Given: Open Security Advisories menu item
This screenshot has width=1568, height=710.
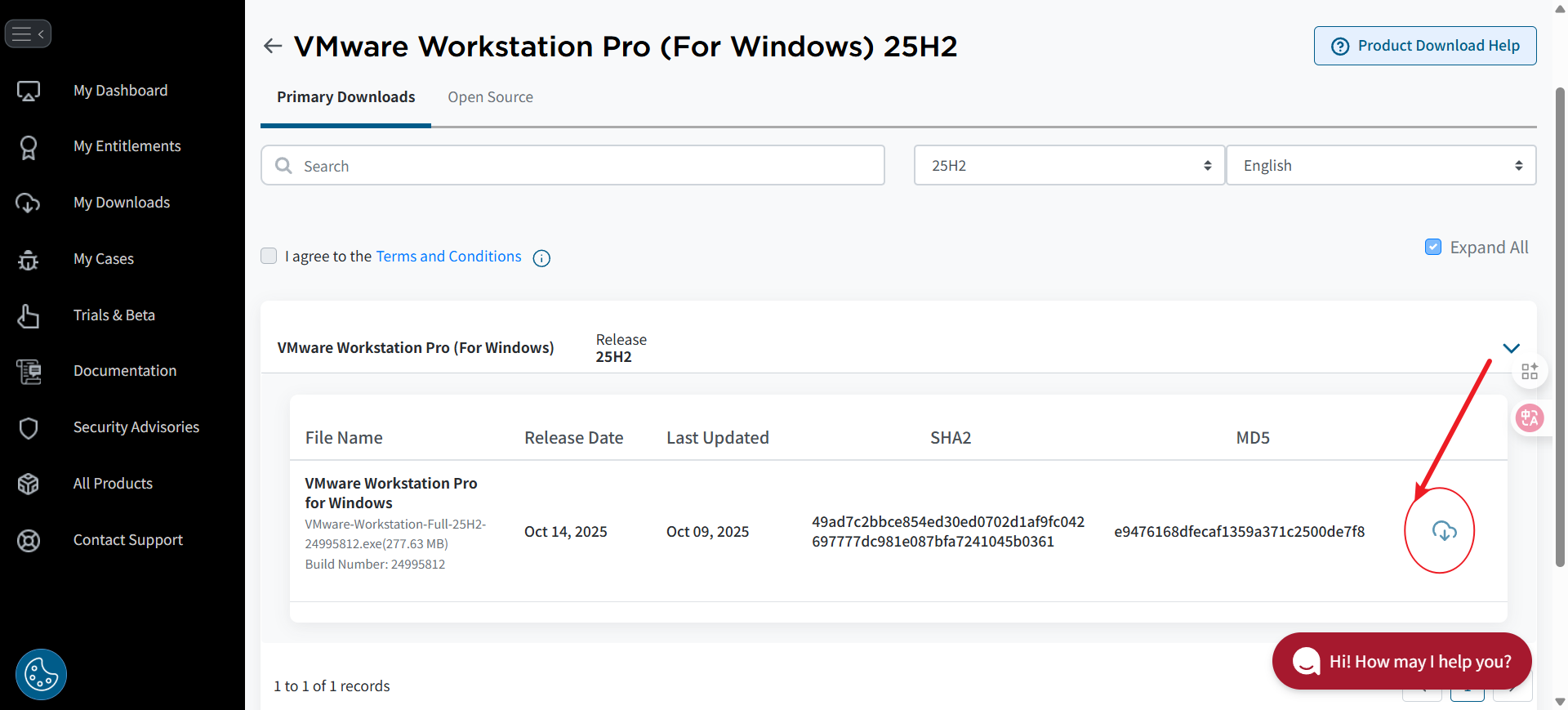Looking at the screenshot, I should click(x=136, y=427).
